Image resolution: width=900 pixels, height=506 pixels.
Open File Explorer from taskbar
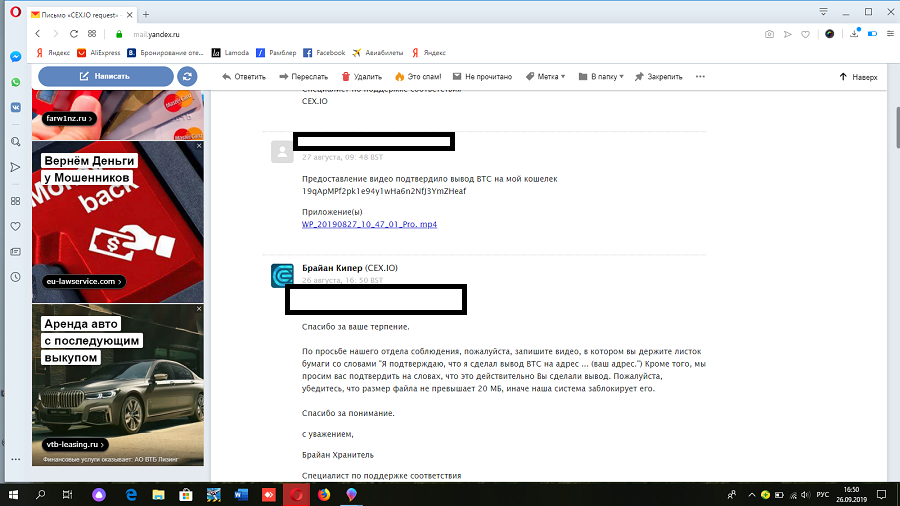158,495
